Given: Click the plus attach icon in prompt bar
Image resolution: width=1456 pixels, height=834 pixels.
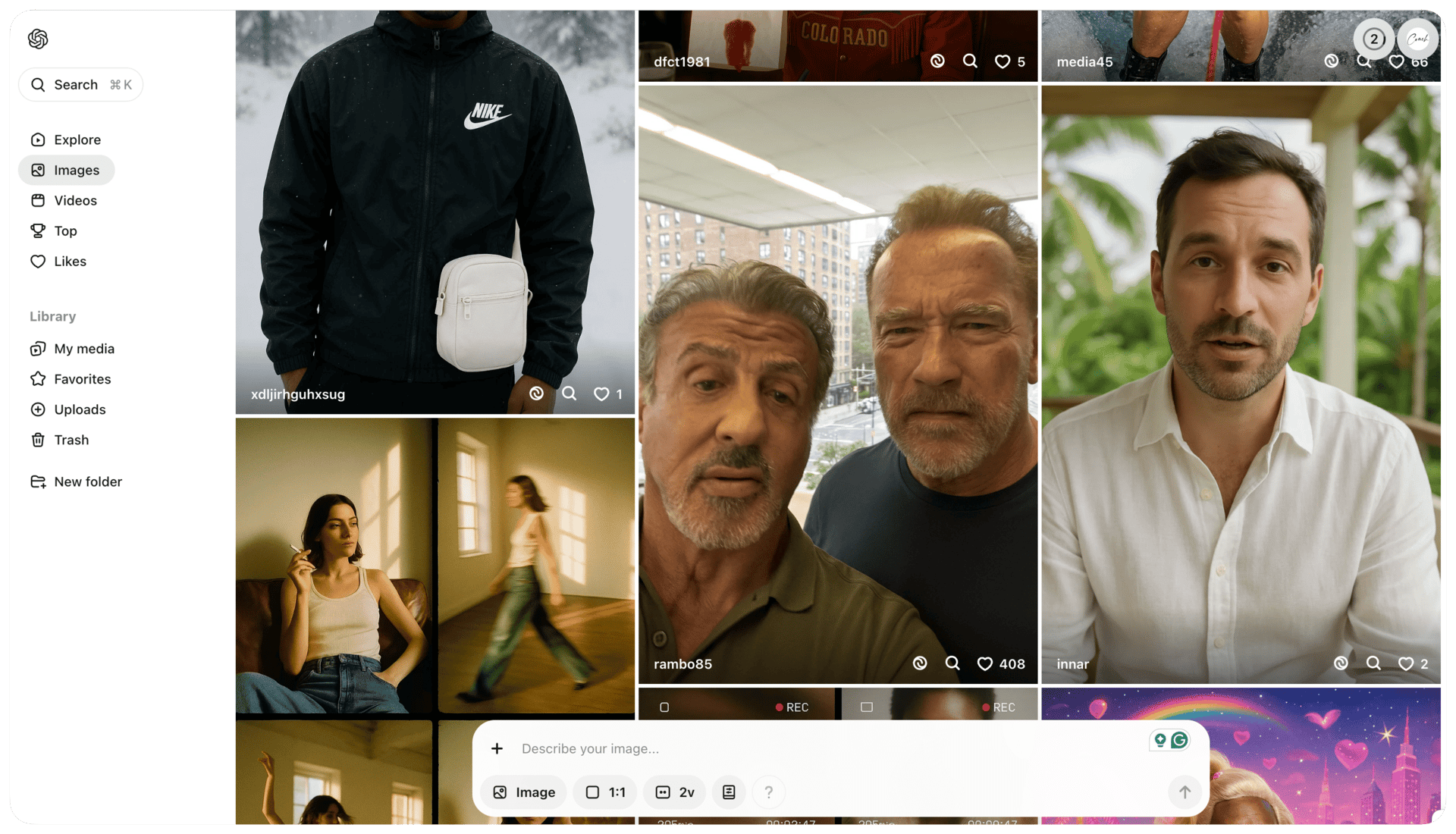Looking at the screenshot, I should [497, 749].
